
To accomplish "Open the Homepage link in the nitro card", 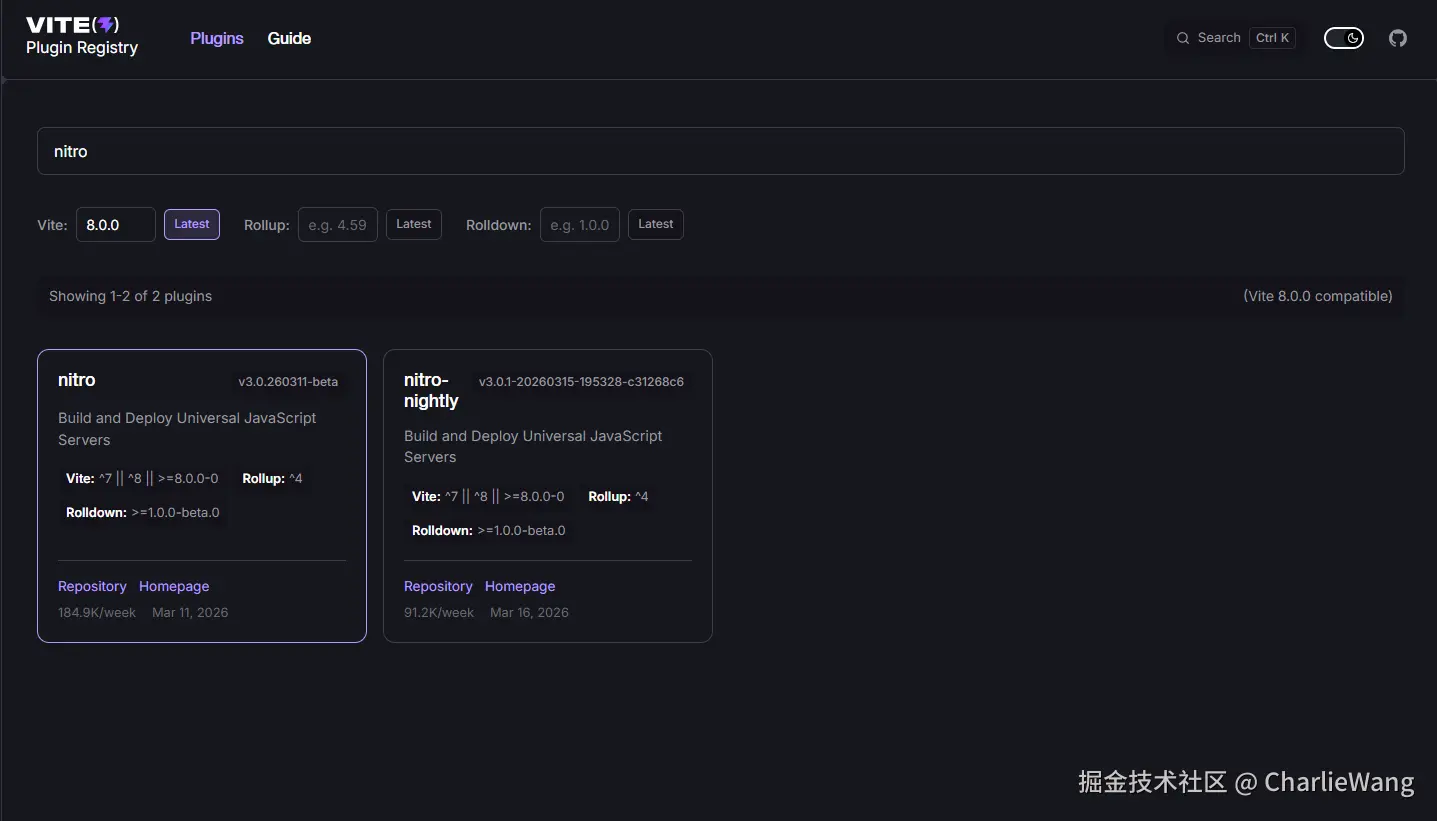I will tap(174, 586).
